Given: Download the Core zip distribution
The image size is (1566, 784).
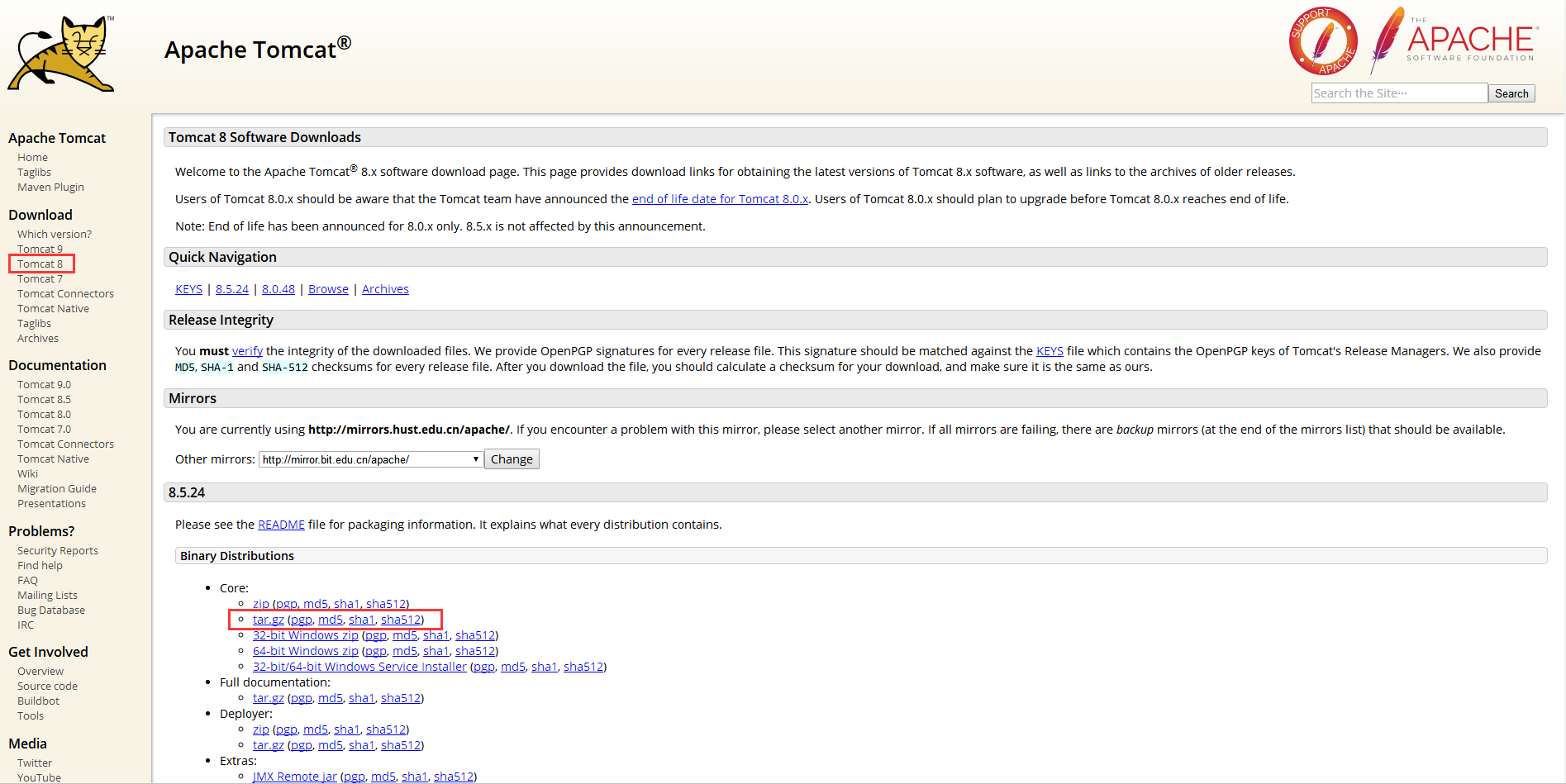Looking at the screenshot, I should click(x=261, y=604).
